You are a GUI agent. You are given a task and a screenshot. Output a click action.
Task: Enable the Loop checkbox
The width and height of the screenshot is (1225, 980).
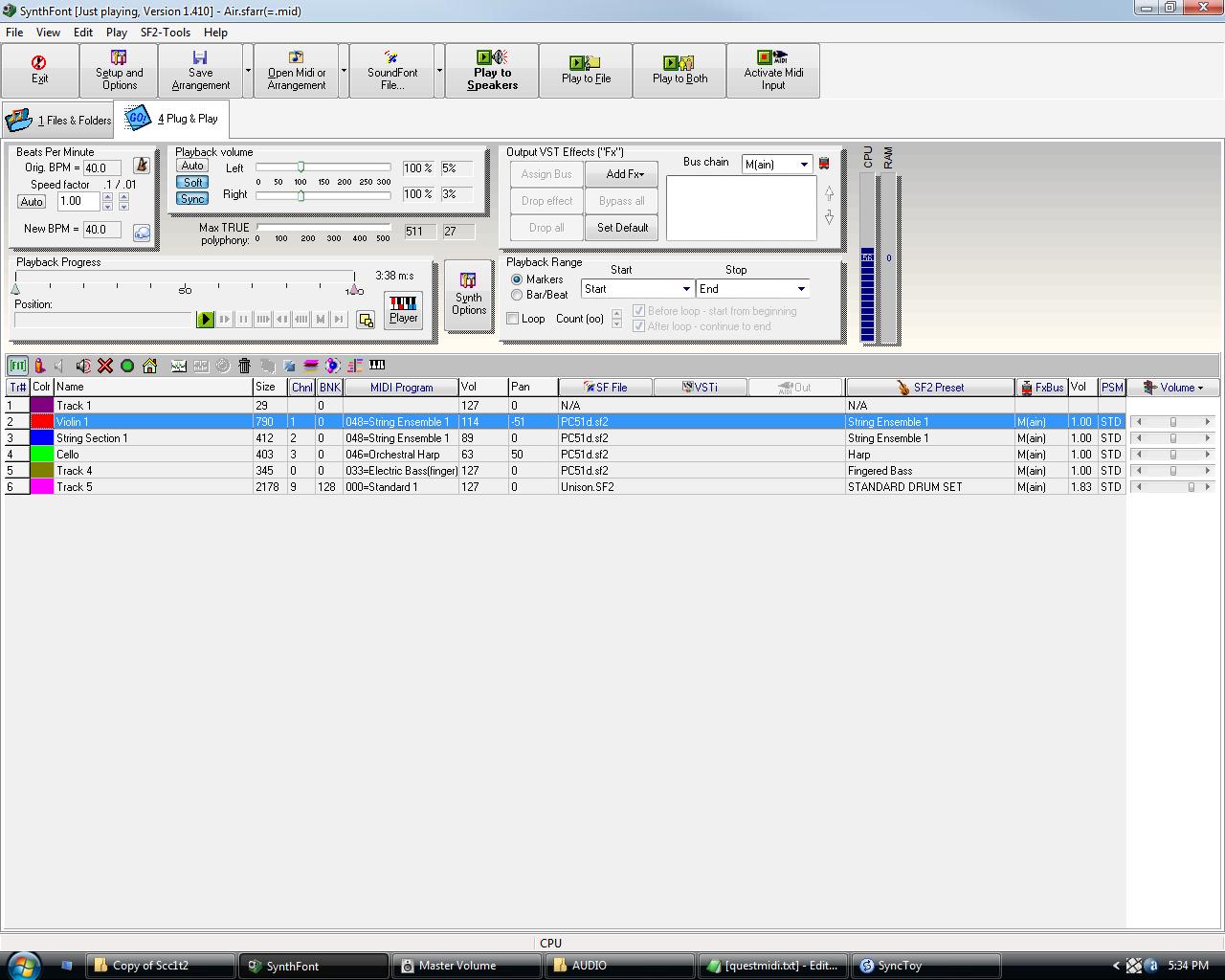tap(513, 319)
